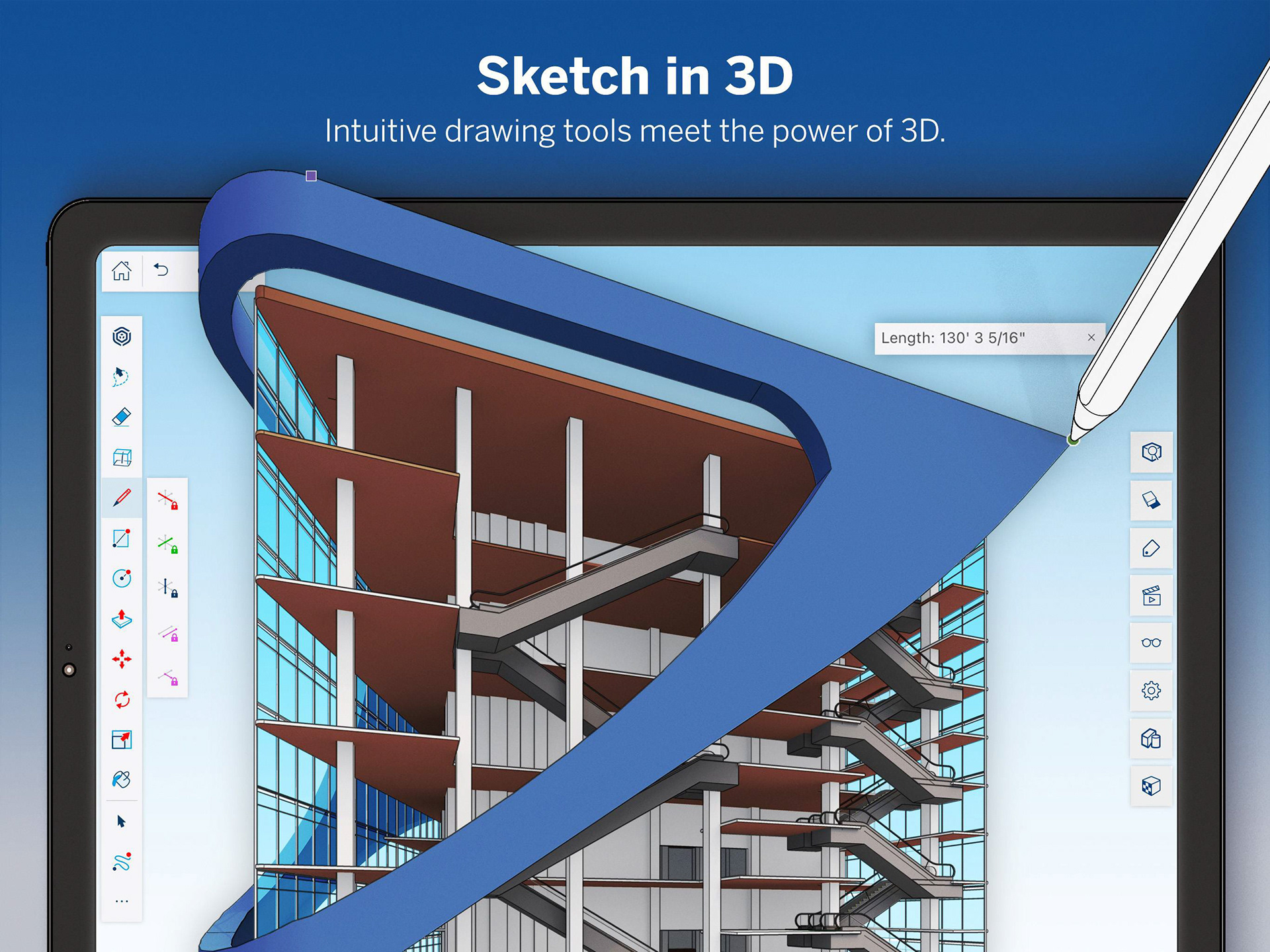Select the Rotate tool
The height and width of the screenshot is (952, 1270).
122,699
